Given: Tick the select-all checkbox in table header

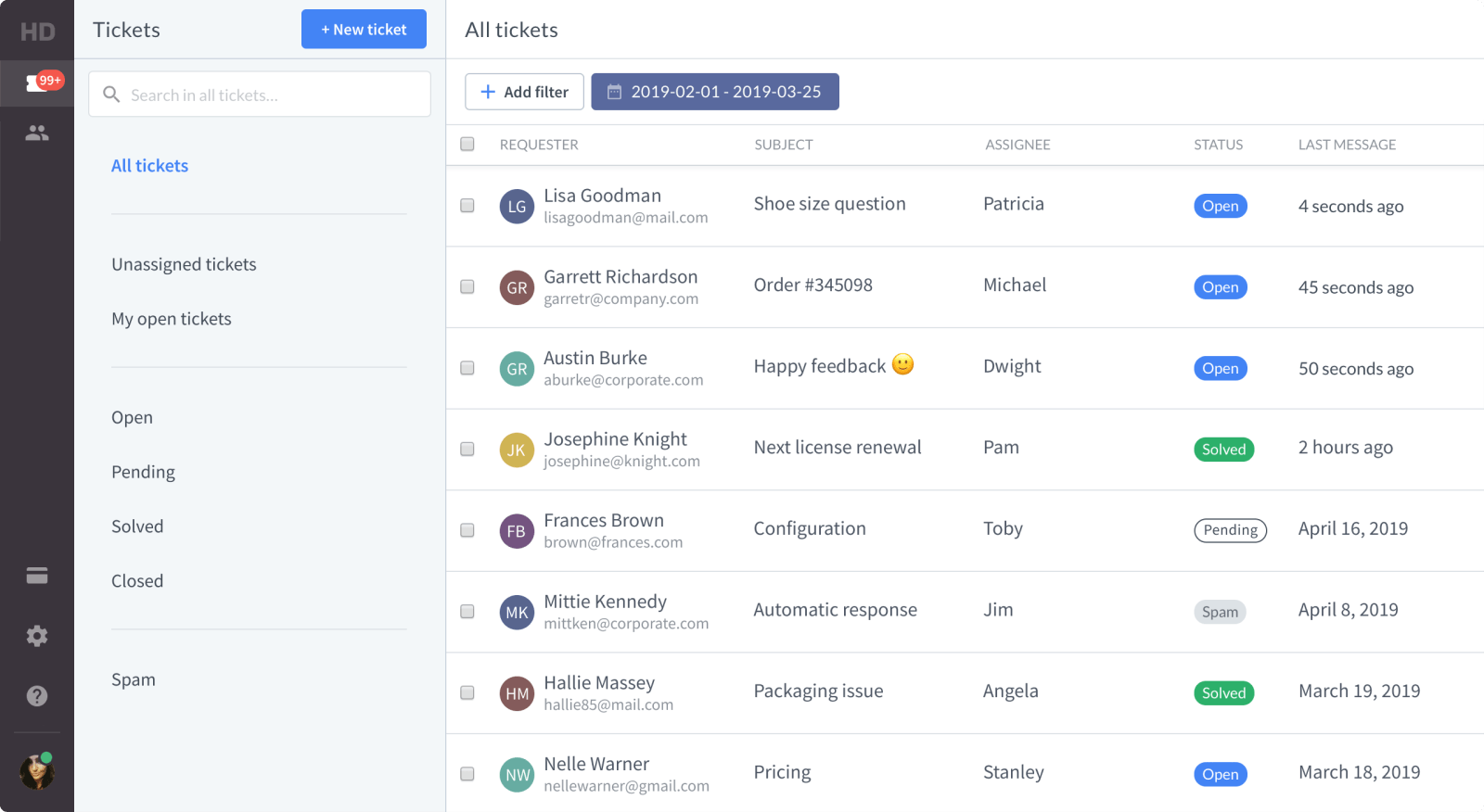Looking at the screenshot, I should [x=467, y=144].
